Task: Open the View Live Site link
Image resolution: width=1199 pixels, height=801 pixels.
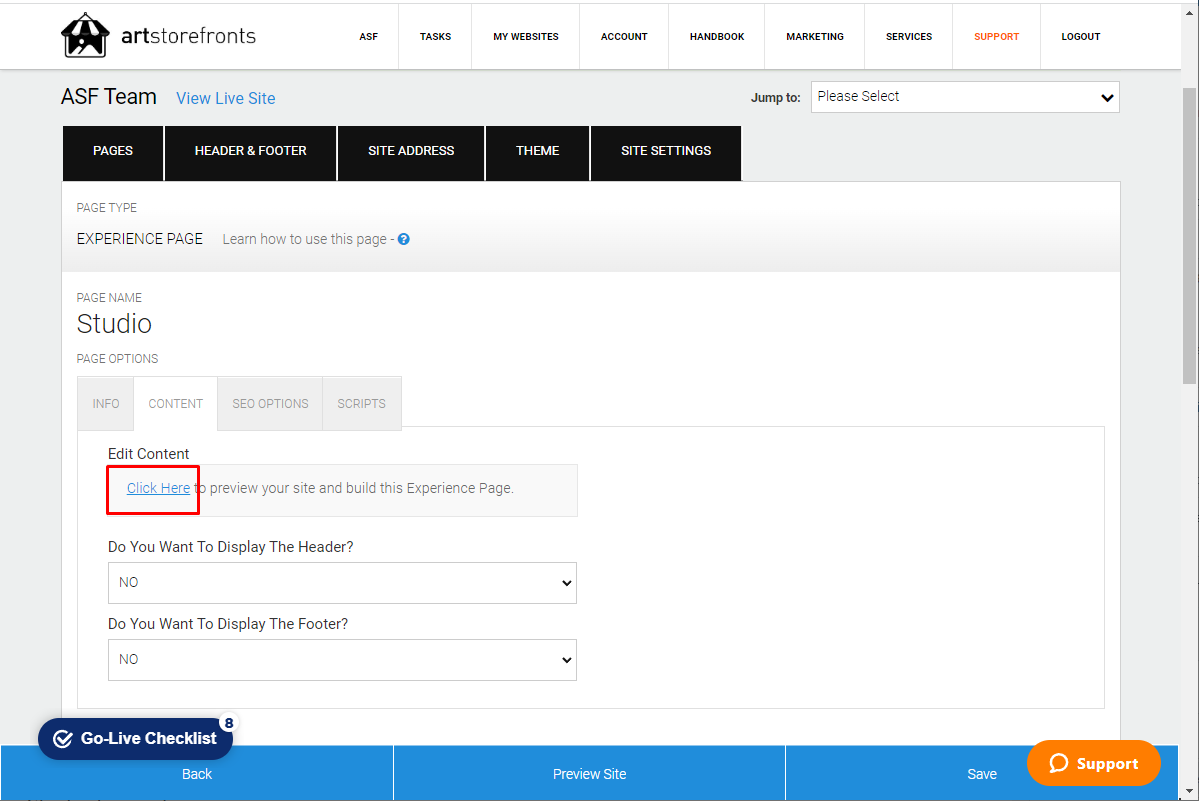Action: pyautogui.click(x=226, y=99)
